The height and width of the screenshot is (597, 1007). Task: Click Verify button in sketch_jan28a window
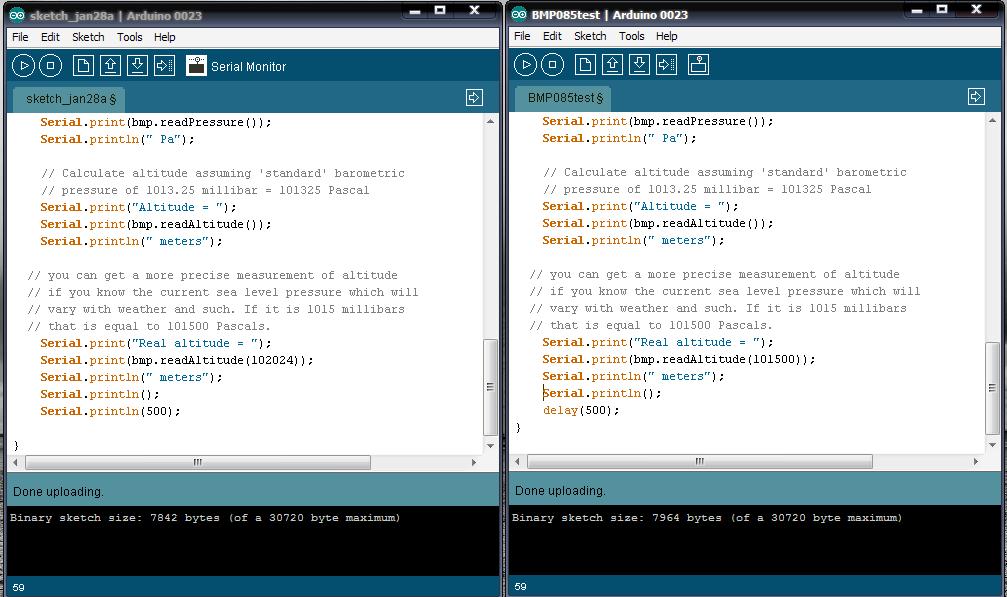(x=23, y=65)
